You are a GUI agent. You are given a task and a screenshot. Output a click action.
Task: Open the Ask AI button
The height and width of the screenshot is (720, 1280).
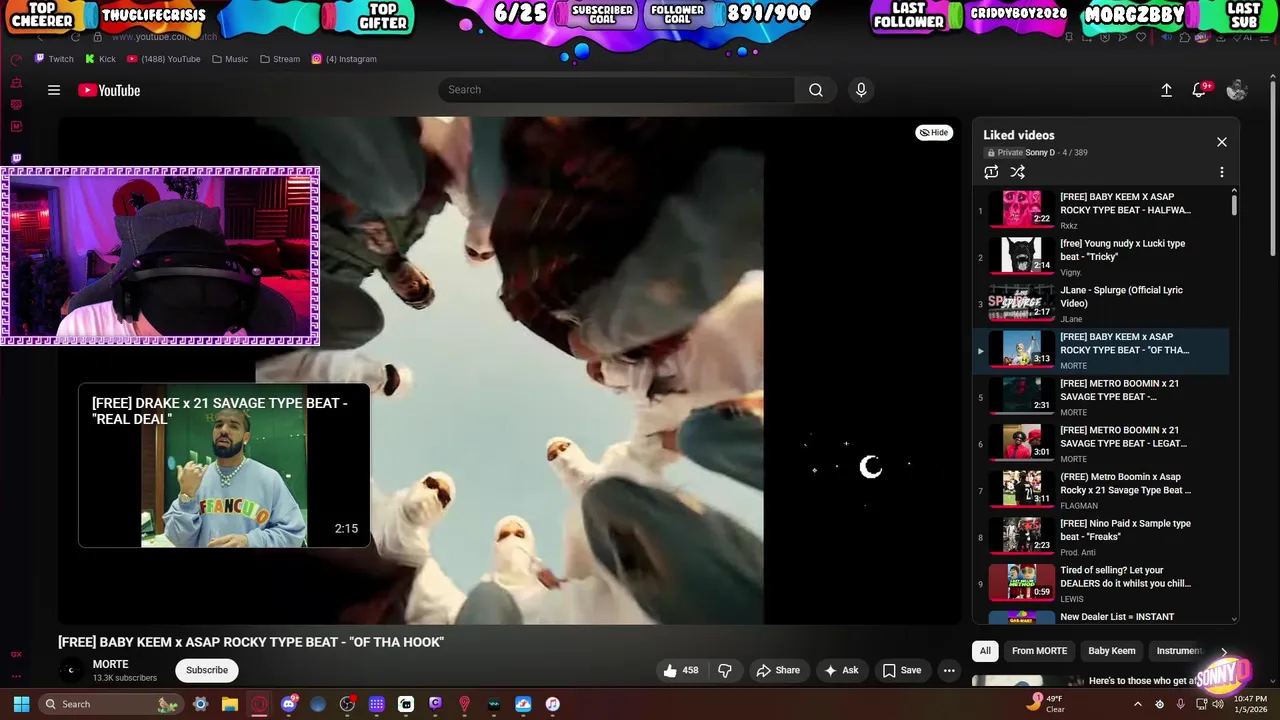pyautogui.click(x=840, y=670)
